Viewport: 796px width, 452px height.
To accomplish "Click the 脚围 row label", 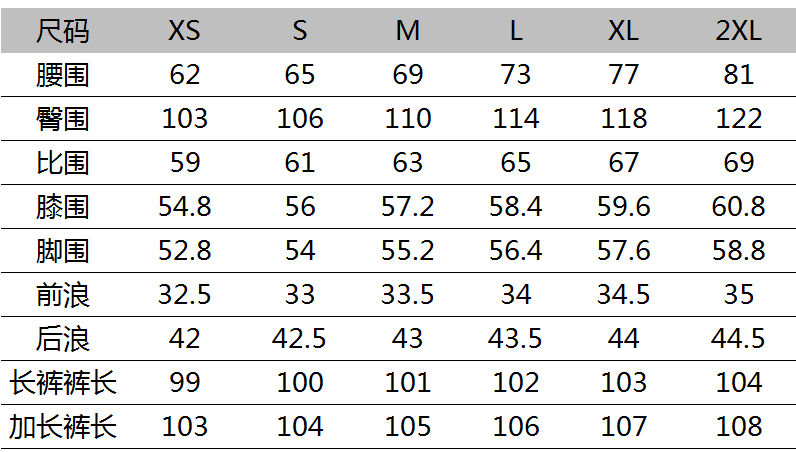I will 63,250.
